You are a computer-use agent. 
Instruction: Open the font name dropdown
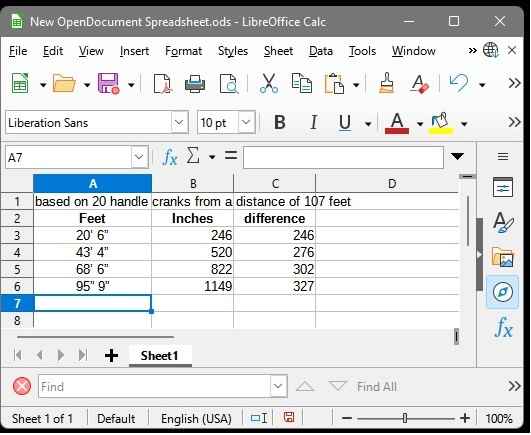[x=179, y=122]
